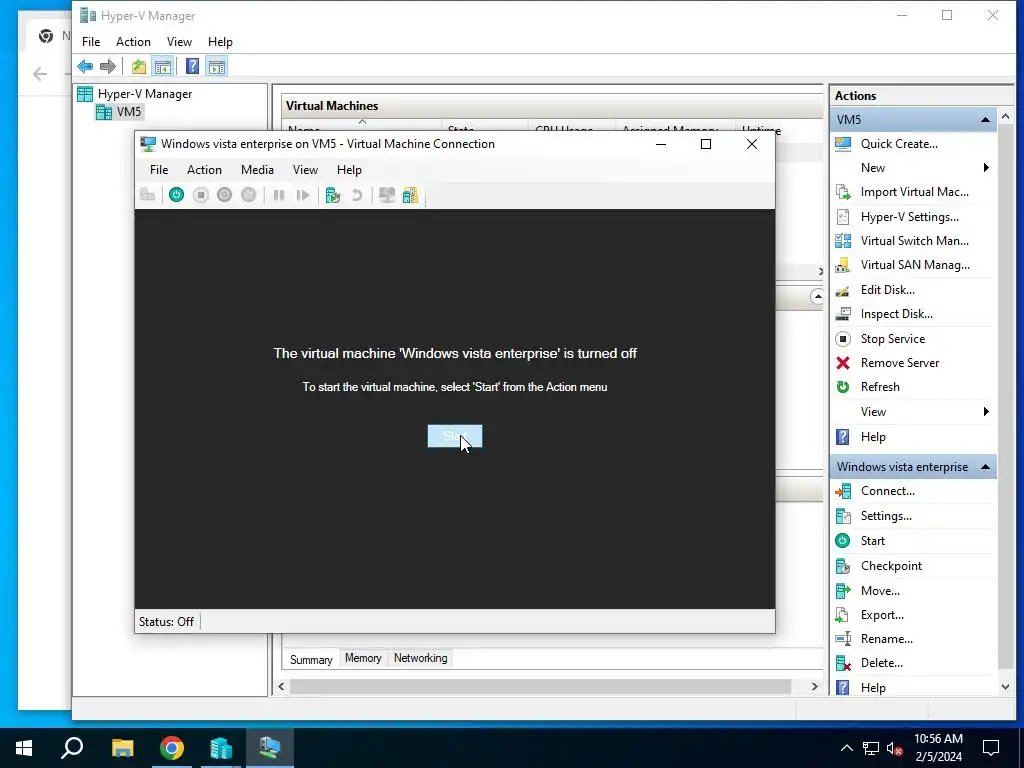Click the green Refresh icon in Actions pane
The height and width of the screenshot is (768, 1024).
coord(843,387)
